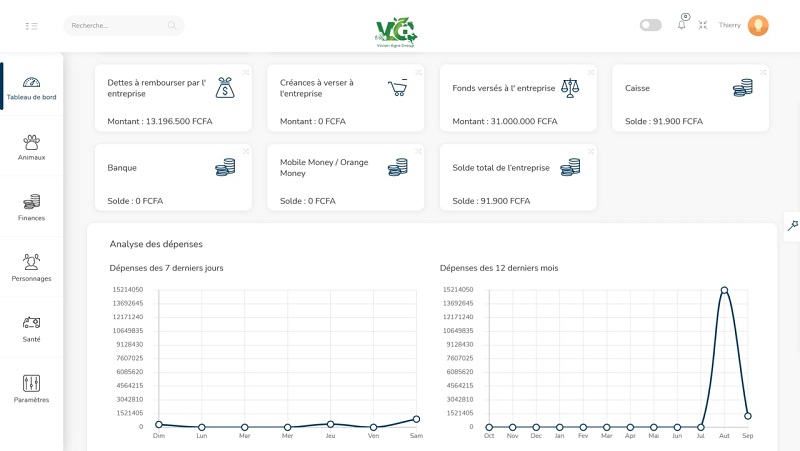Open the Thierry user profile menu
The image size is (800, 451).
click(757, 25)
